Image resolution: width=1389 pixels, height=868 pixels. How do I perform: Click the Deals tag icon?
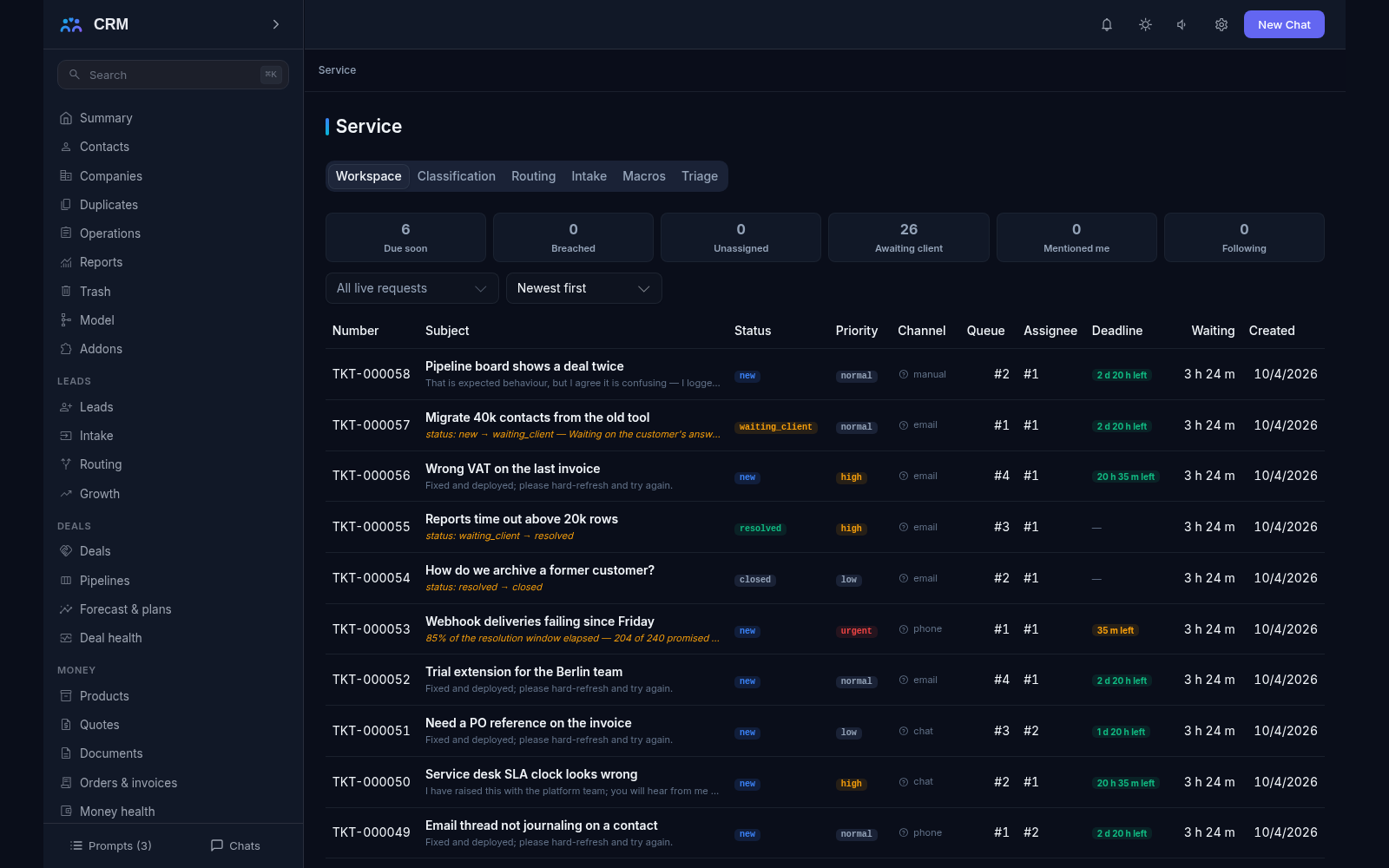(x=66, y=551)
